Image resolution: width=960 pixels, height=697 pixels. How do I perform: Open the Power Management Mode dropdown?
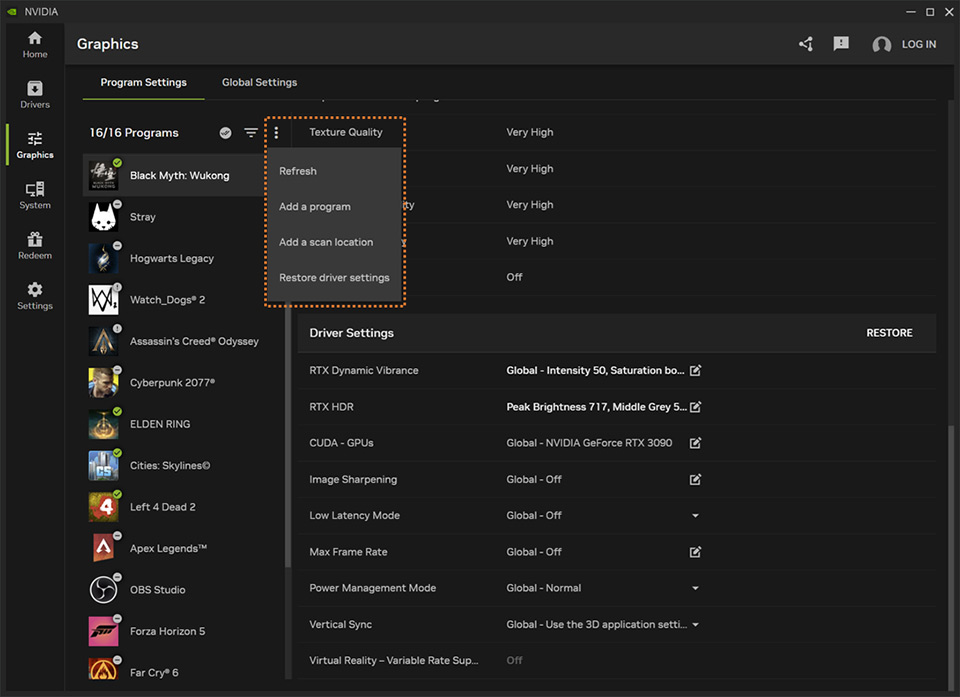tap(696, 588)
